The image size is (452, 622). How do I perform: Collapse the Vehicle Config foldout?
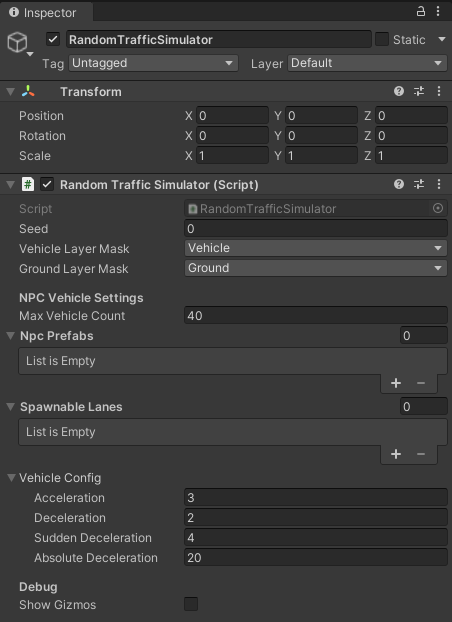coord(12,478)
